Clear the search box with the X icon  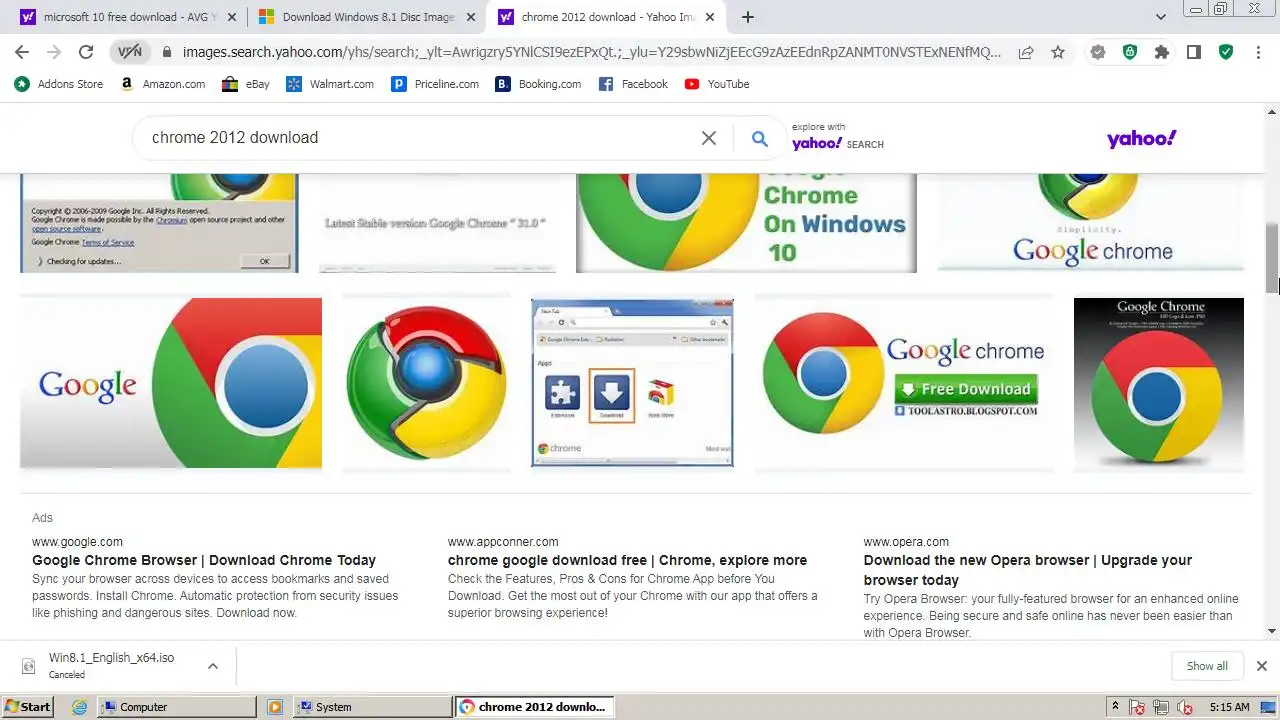(709, 138)
